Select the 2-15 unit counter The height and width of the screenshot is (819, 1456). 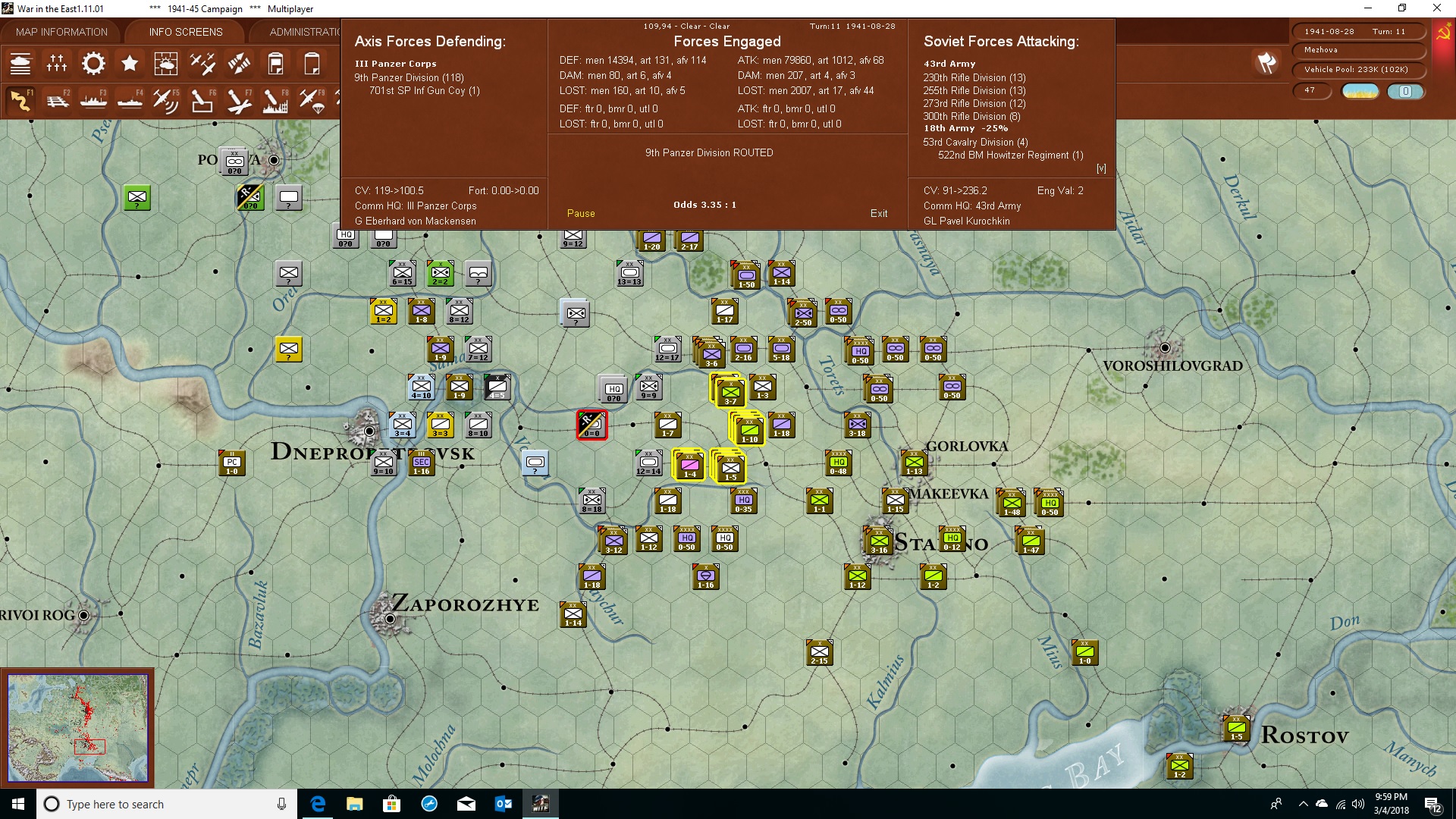820,652
